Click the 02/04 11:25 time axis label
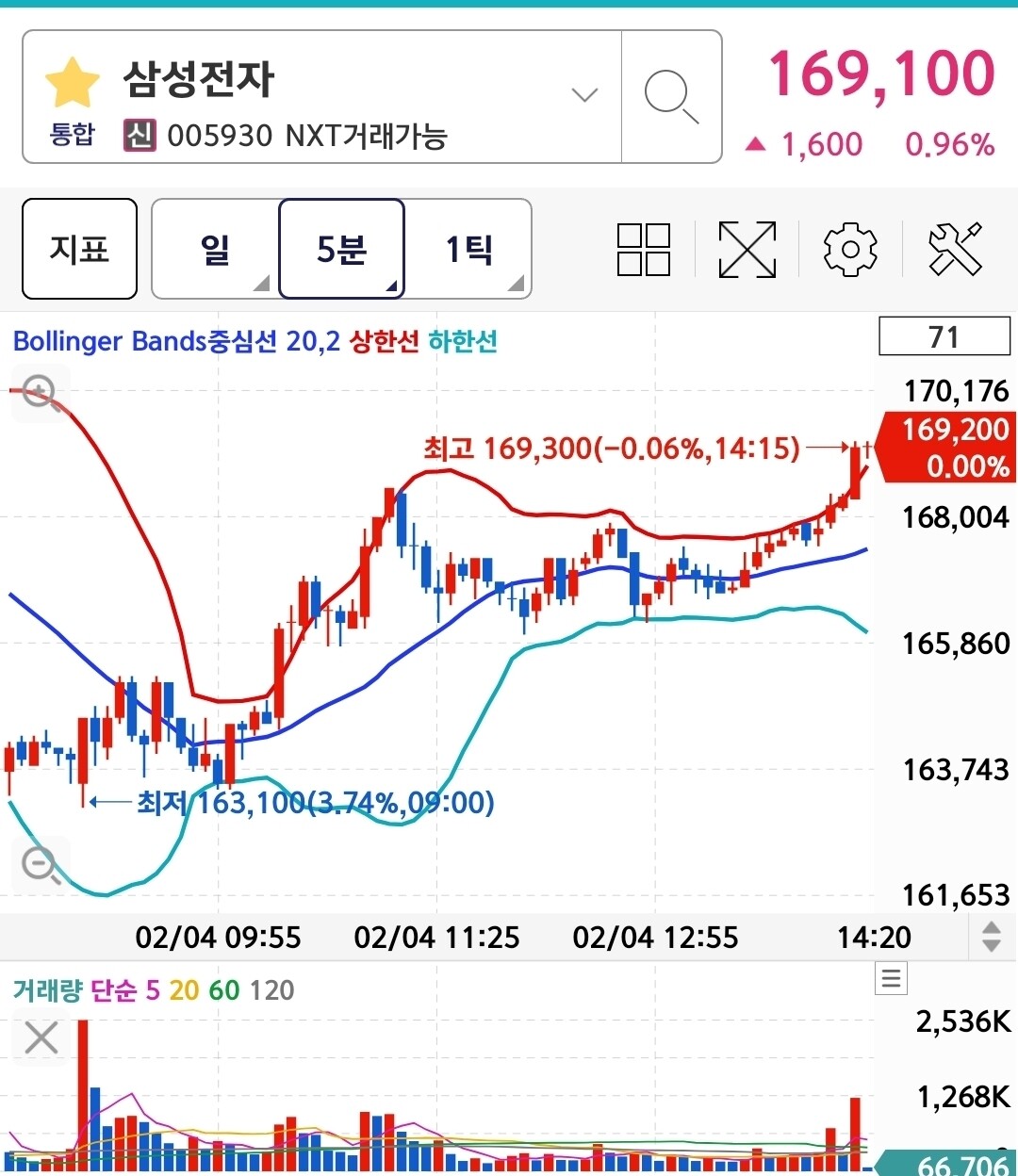This screenshot has height=1176, width=1018. [436, 938]
